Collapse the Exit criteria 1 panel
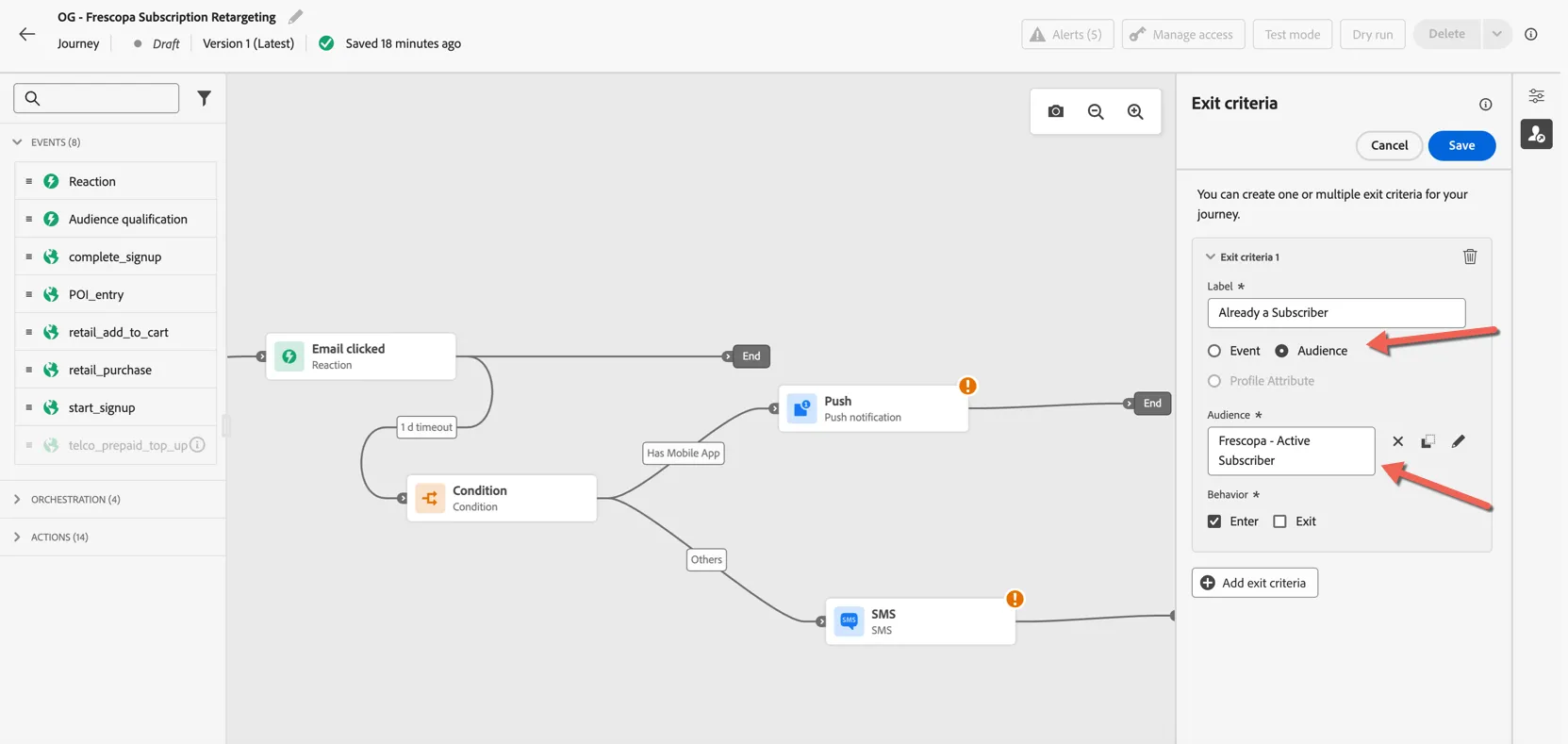 [1211, 256]
